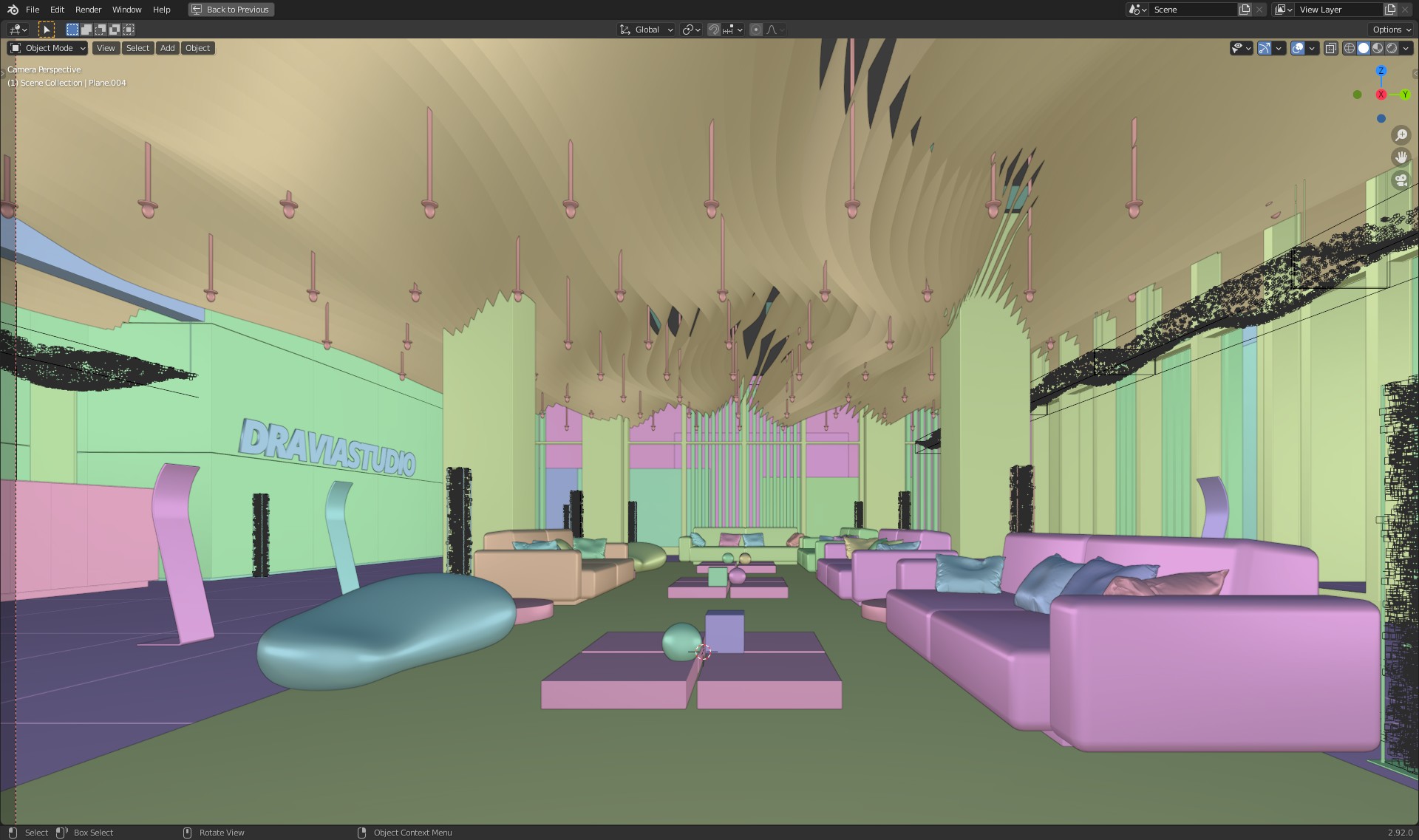Image resolution: width=1419 pixels, height=840 pixels.
Task: Click the zoom view gizmo
Action: pos(1401,134)
